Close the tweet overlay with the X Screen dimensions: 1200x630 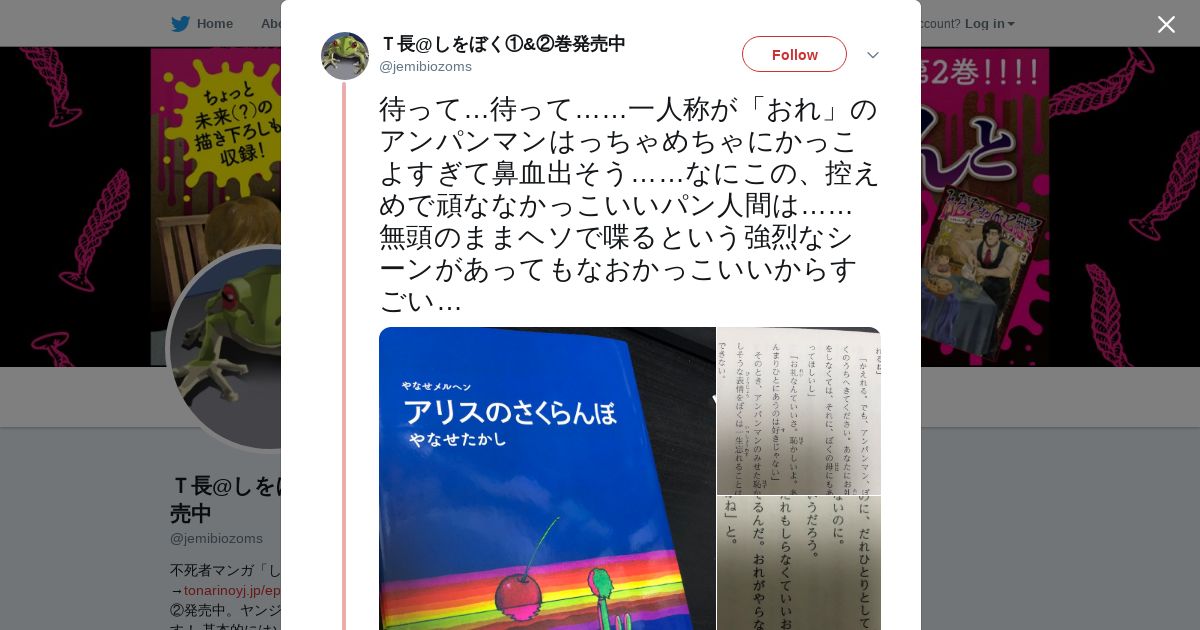click(x=1166, y=24)
